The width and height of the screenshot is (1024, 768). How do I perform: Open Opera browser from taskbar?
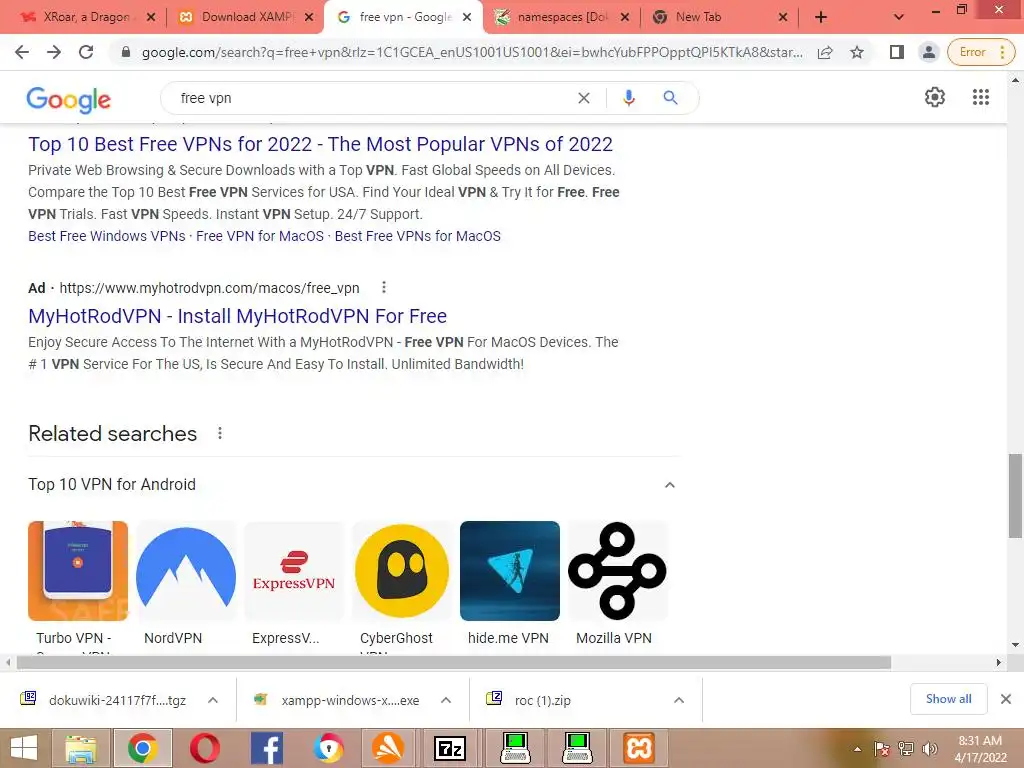tap(204, 748)
